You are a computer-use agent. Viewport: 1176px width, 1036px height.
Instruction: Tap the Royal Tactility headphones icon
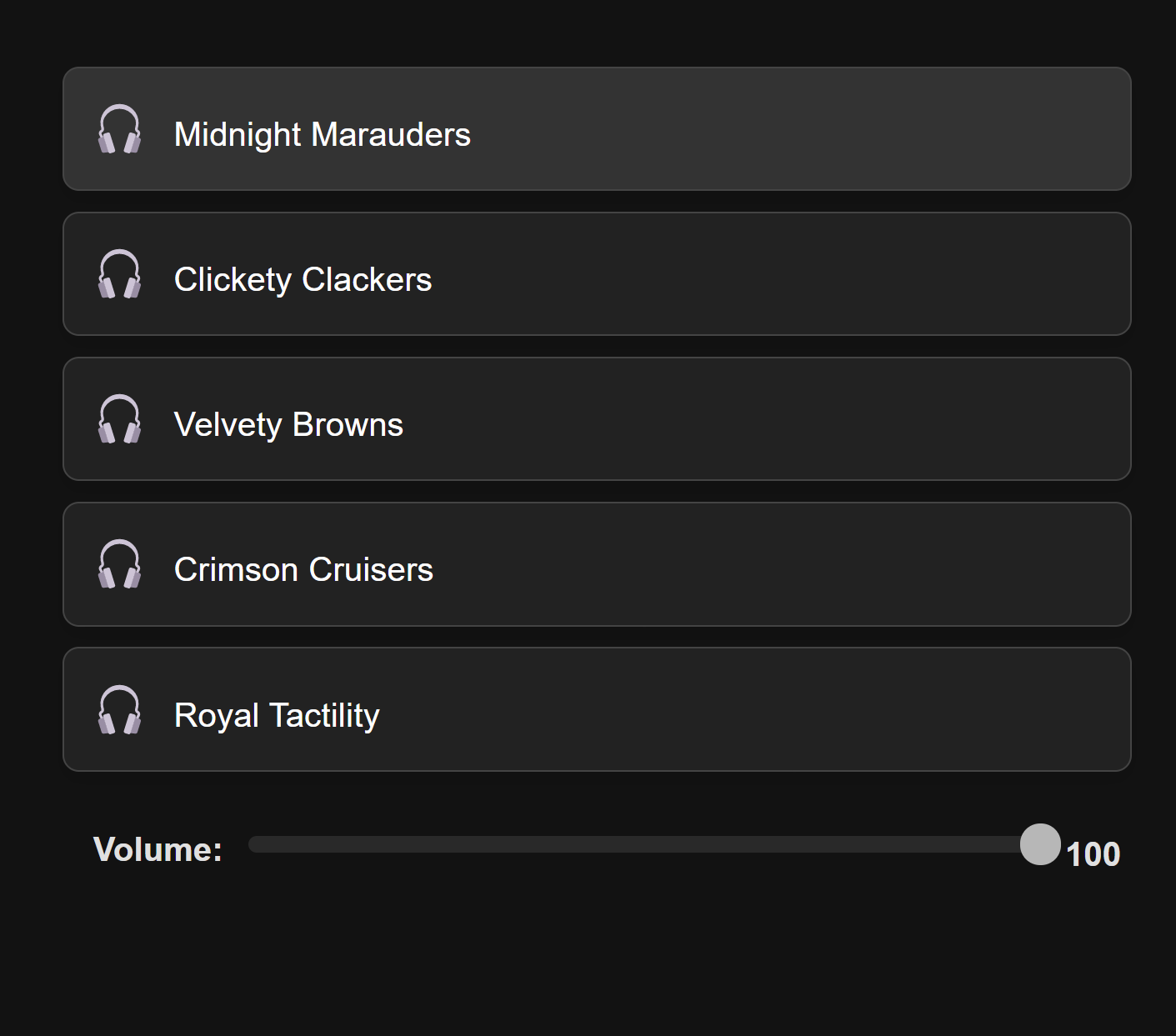[x=119, y=710]
